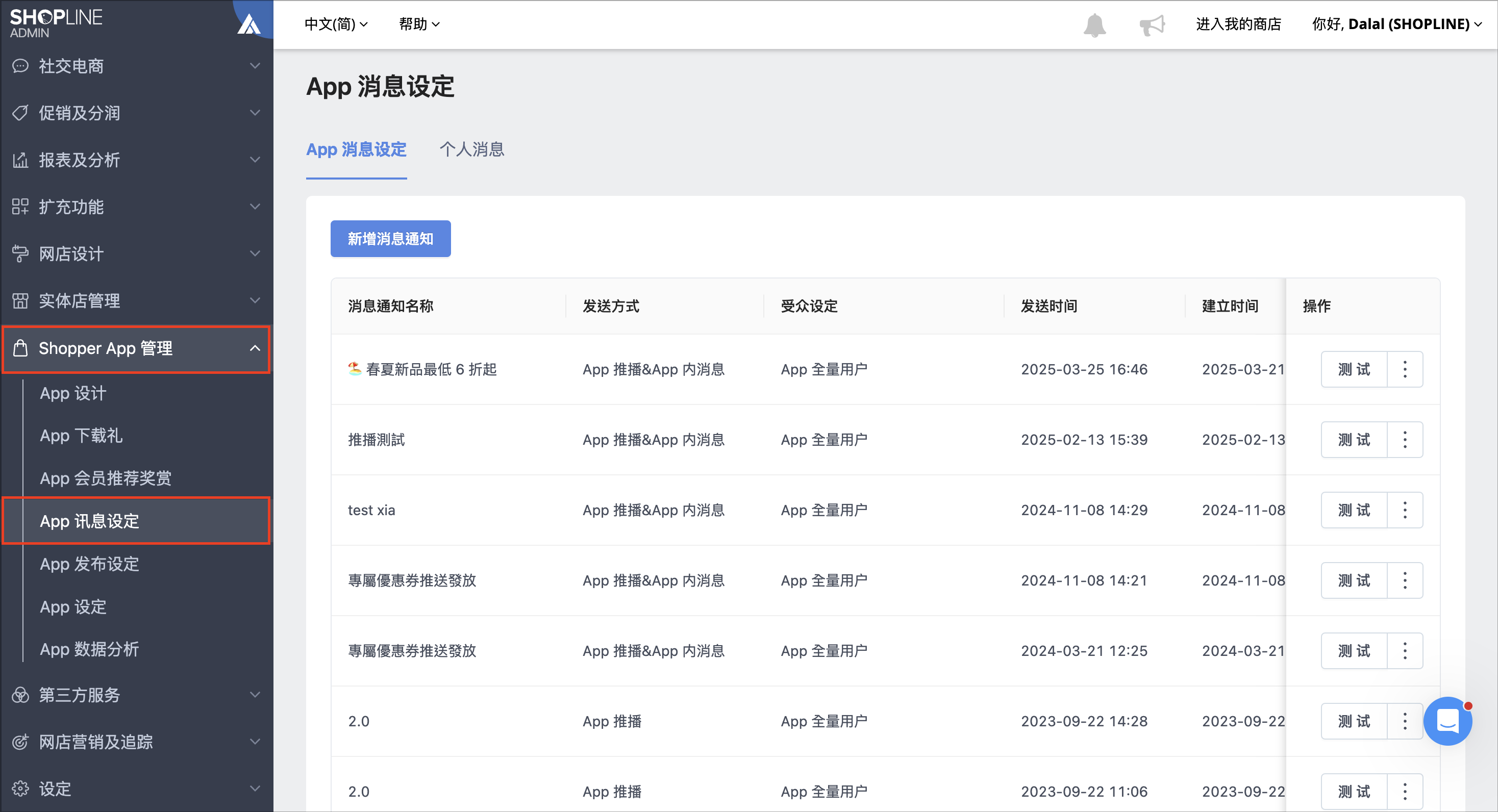
Task: Click 测试 for the 2024-03-21 12:25 row
Action: [1354, 650]
